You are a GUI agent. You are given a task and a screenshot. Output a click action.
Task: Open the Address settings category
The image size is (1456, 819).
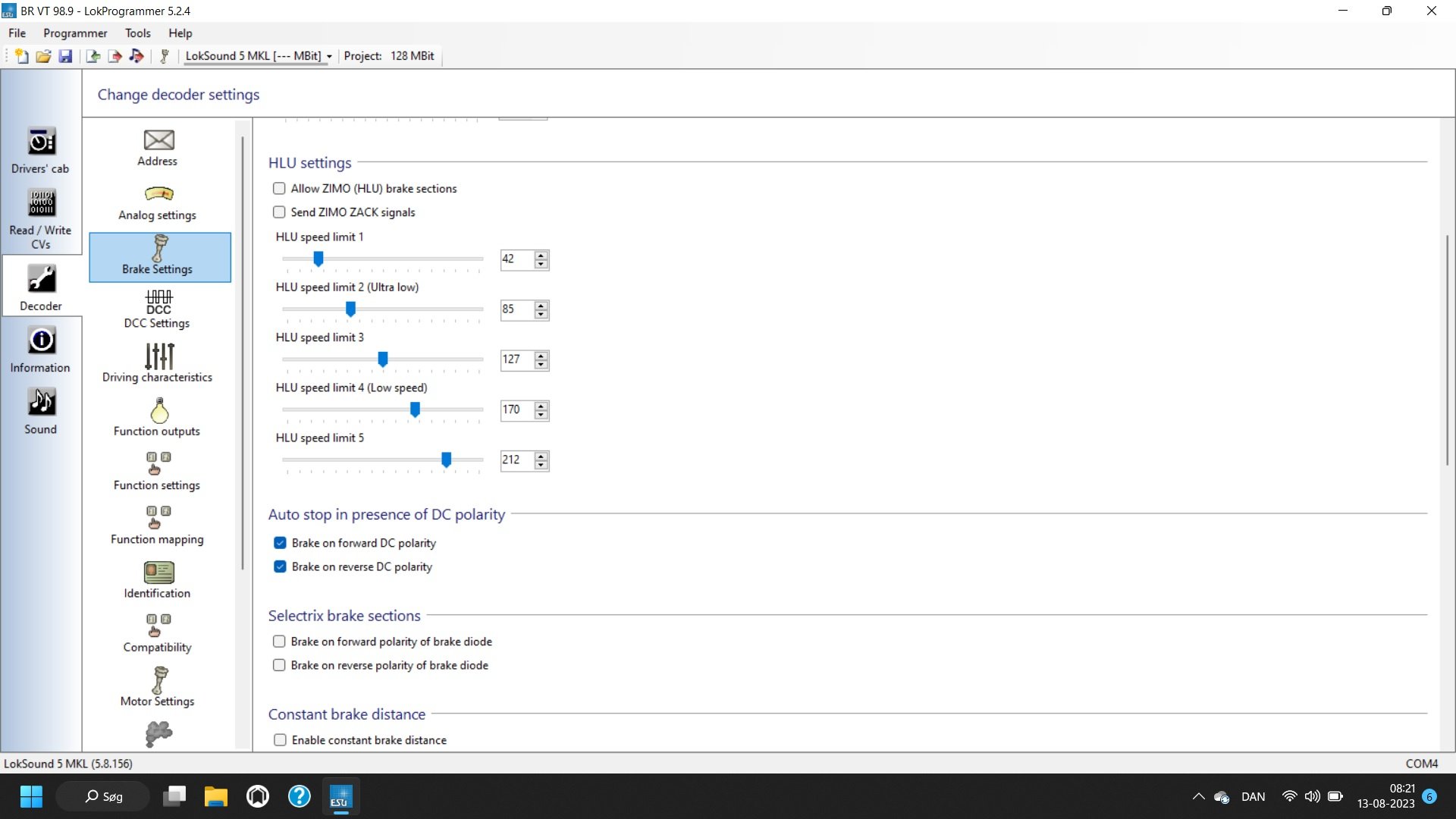click(x=158, y=148)
